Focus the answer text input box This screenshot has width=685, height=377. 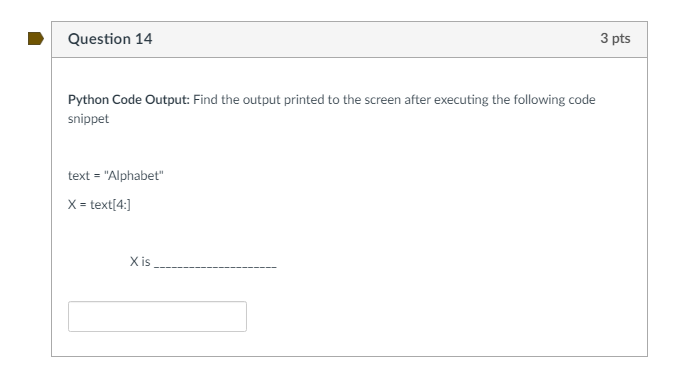(157, 316)
